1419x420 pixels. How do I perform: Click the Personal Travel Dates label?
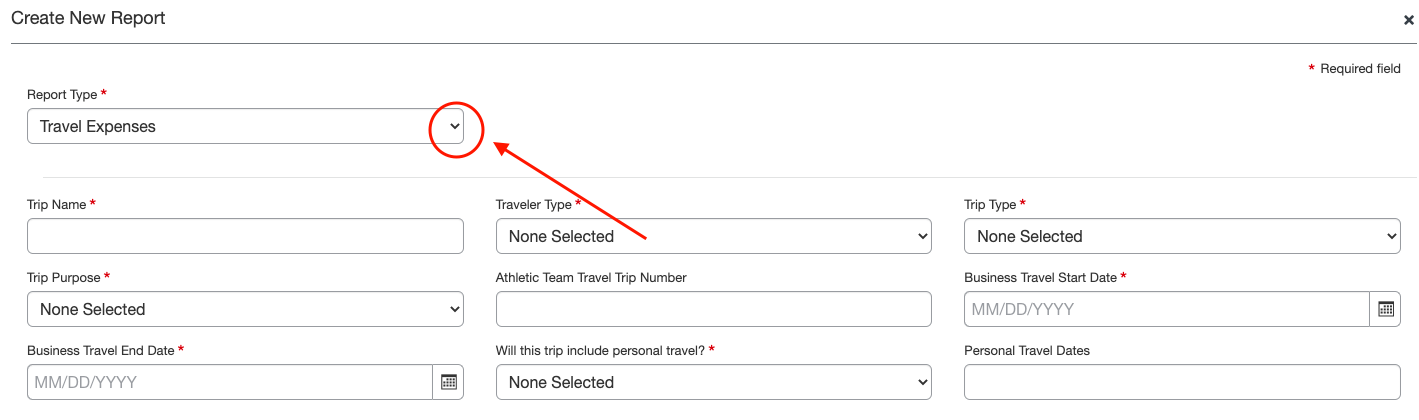click(1026, 350)
